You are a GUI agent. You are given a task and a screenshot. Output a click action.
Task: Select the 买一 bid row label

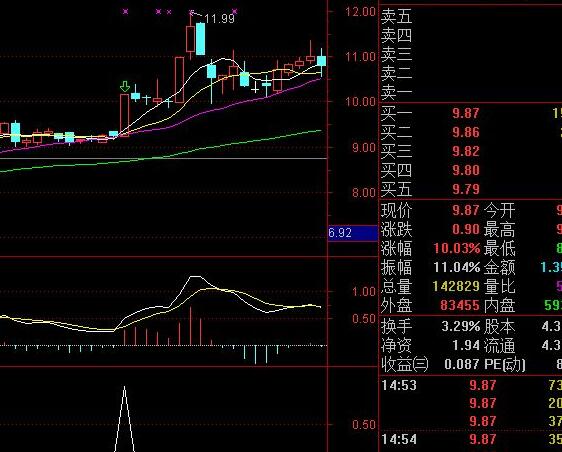[x=396, y=114]
